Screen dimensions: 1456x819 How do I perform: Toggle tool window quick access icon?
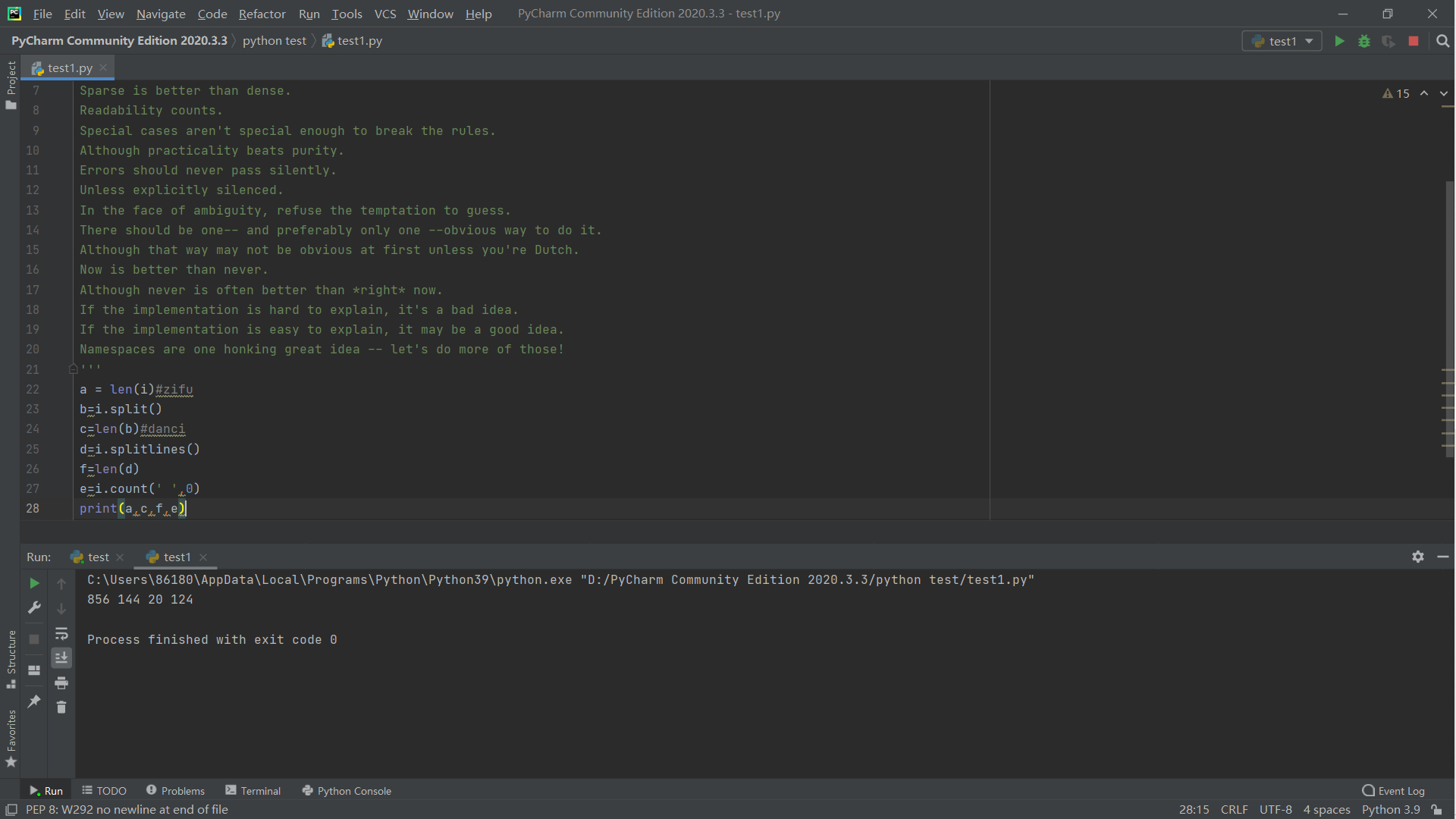click(11, 810)
